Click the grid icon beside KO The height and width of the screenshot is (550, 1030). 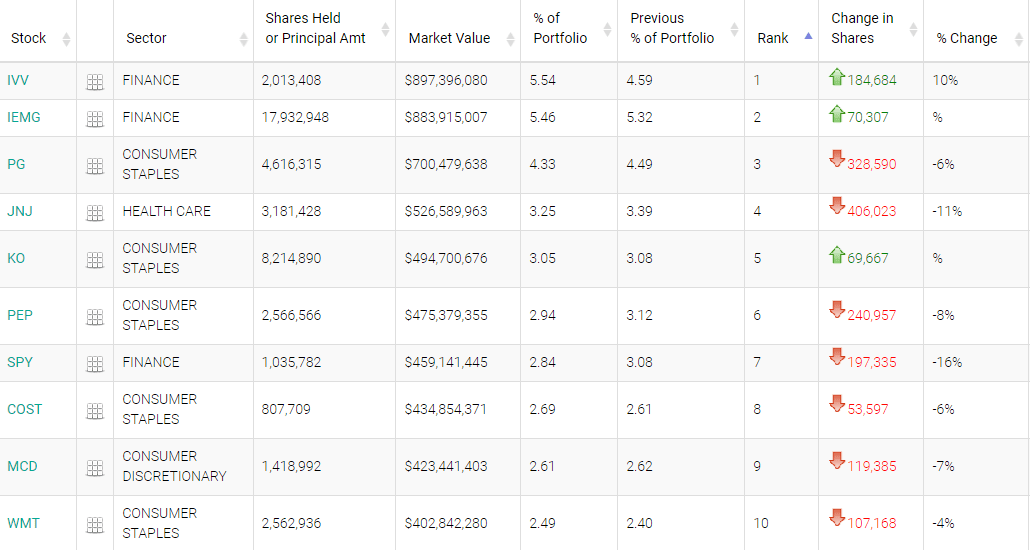(95, 260)
